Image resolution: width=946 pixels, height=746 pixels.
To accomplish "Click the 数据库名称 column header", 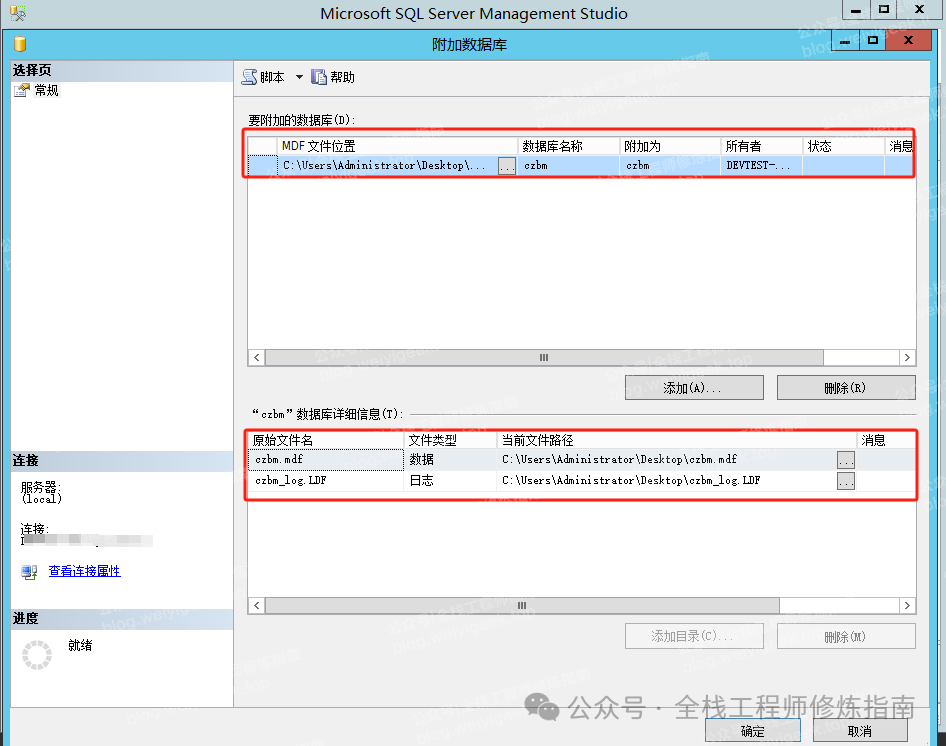I will 568,146.
